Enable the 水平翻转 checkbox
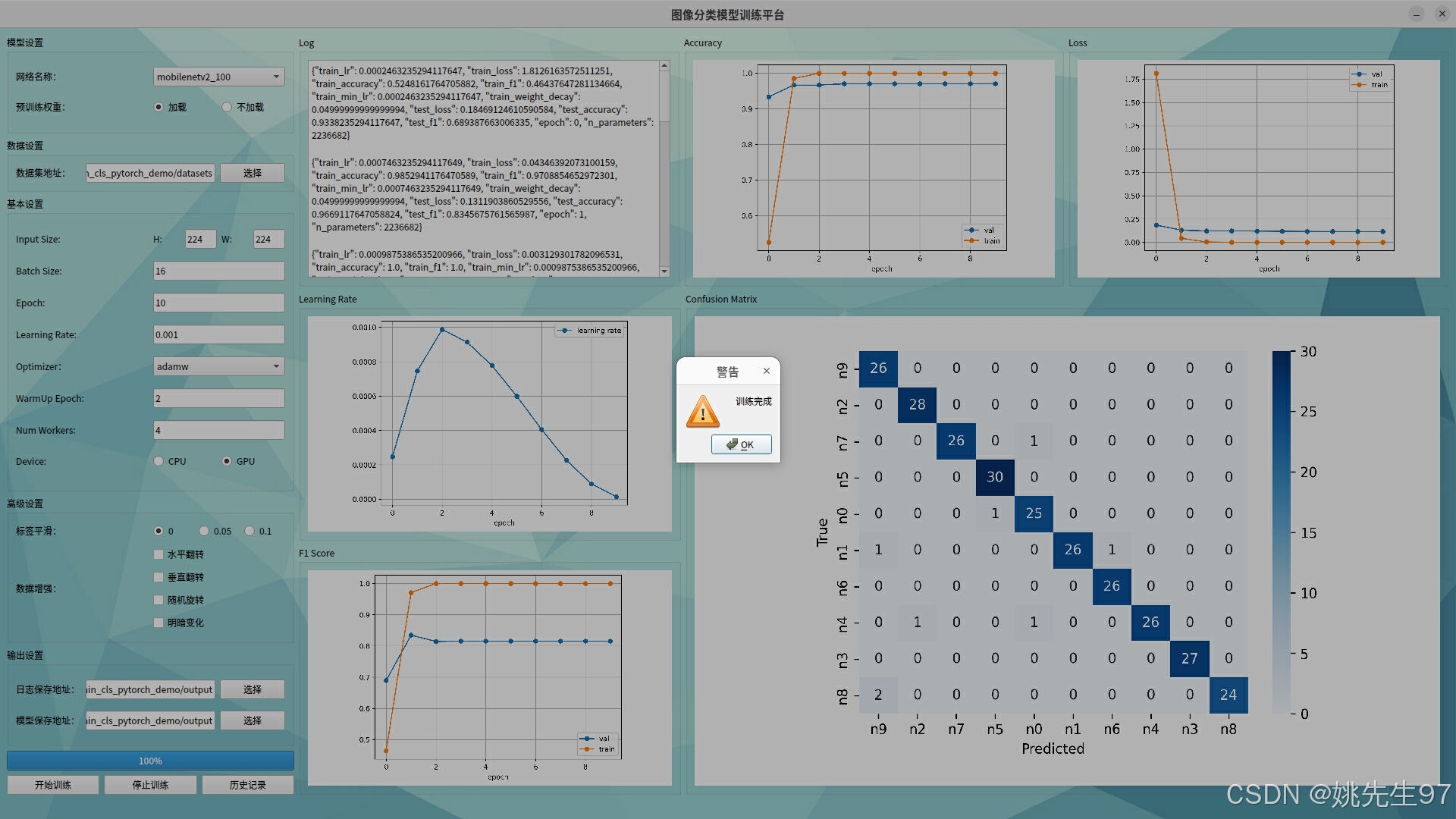The width and height of the screenshot is (1456, 819). pyautogui.click(x=158, y=554)
